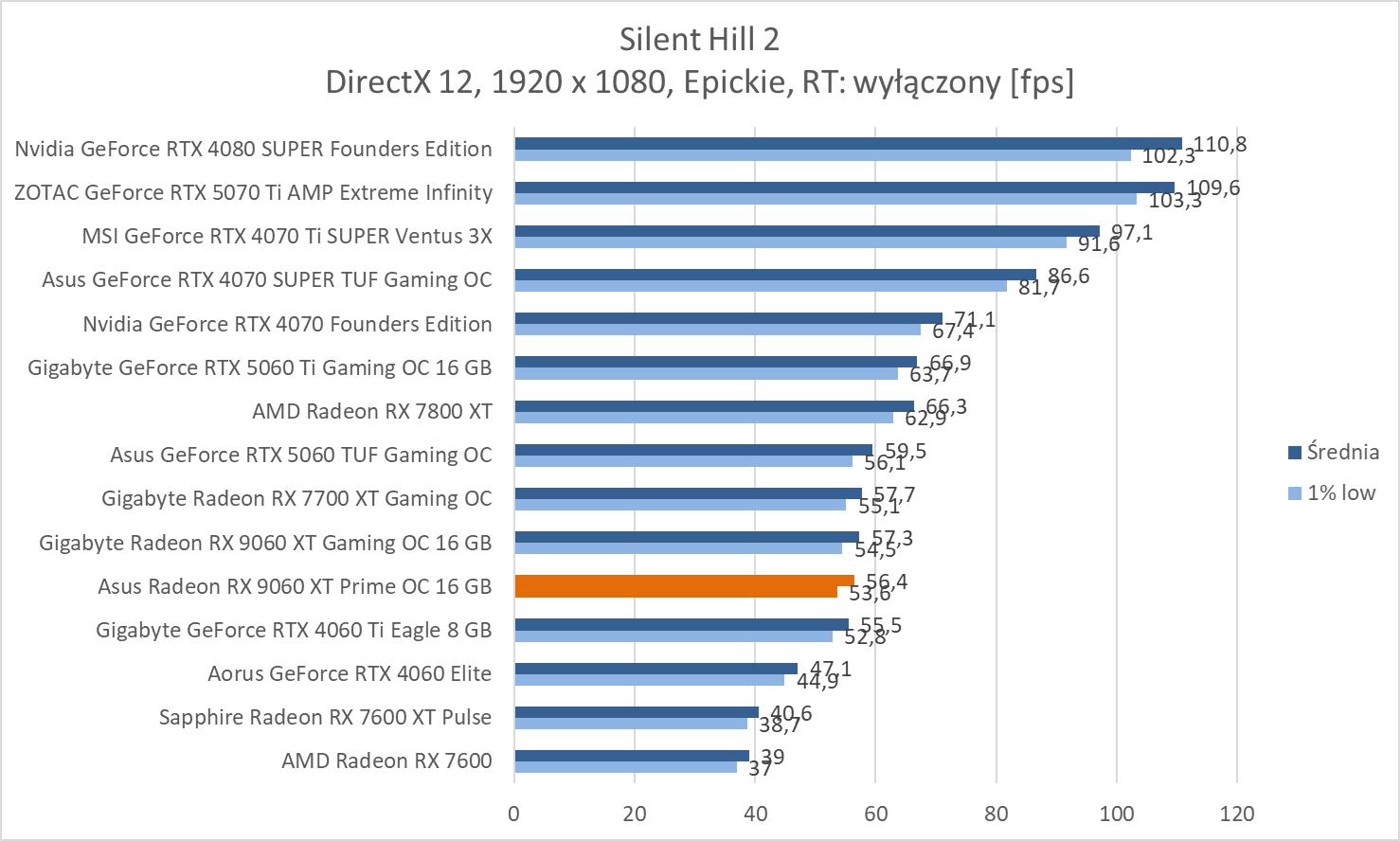Click the AMD Radeon RX 7600 average bar
This screenshot has height=841, width=1400.
click(632, 756)
